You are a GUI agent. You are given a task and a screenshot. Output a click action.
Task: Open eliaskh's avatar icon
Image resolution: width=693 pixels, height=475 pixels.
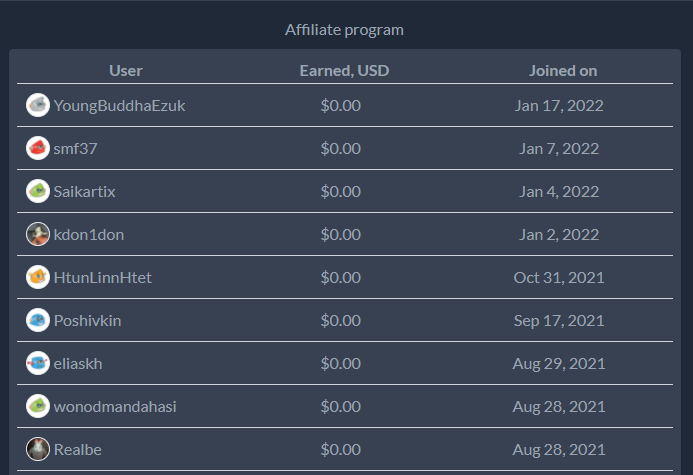pos(38,363)
